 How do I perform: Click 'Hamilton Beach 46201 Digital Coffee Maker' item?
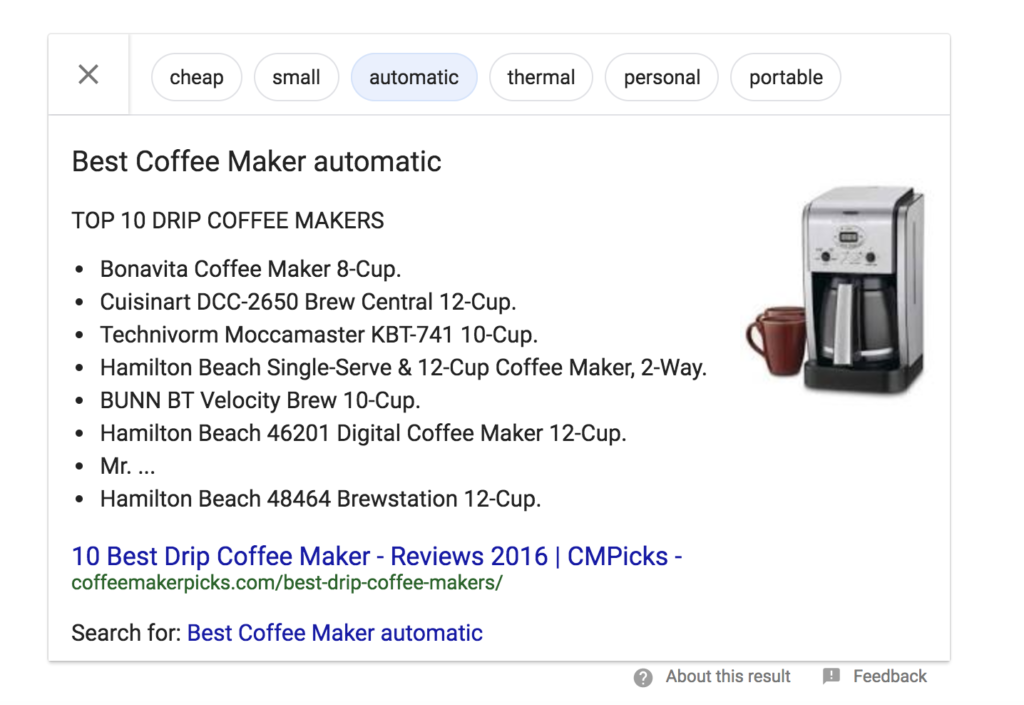[363, 433]
